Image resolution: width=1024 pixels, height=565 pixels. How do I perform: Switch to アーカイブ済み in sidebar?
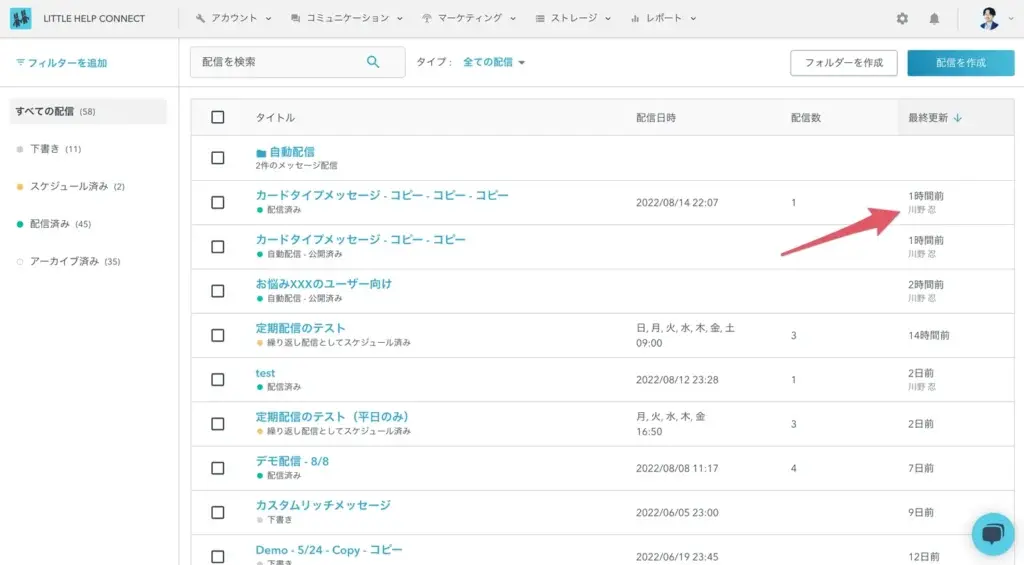(64, 261)
